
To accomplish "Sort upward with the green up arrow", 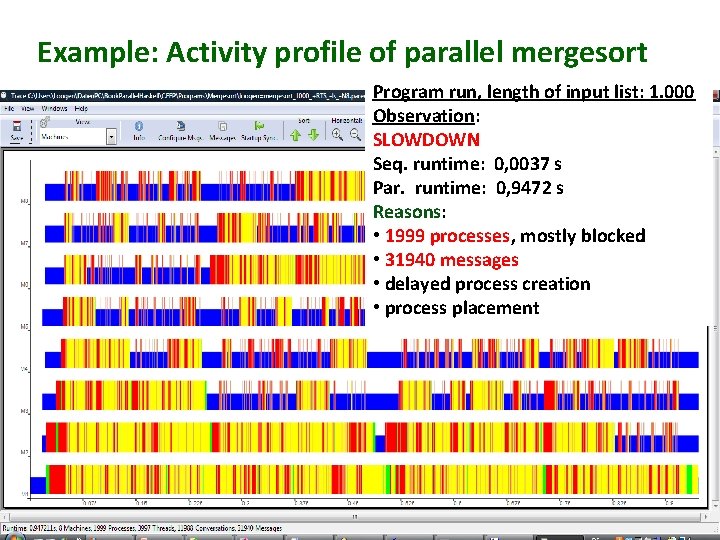I will pos(295,135).
